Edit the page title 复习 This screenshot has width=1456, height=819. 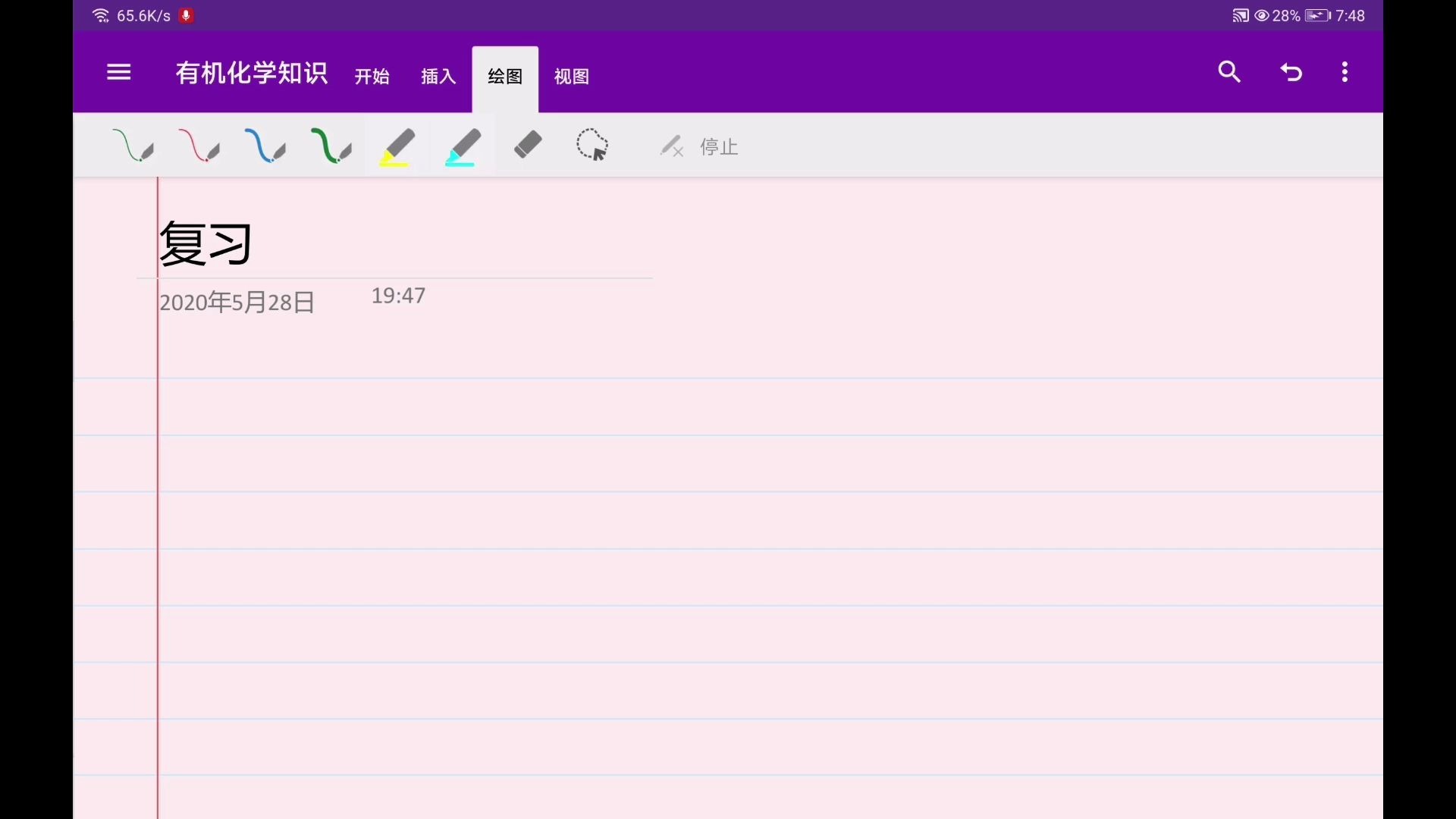(206, 243)
